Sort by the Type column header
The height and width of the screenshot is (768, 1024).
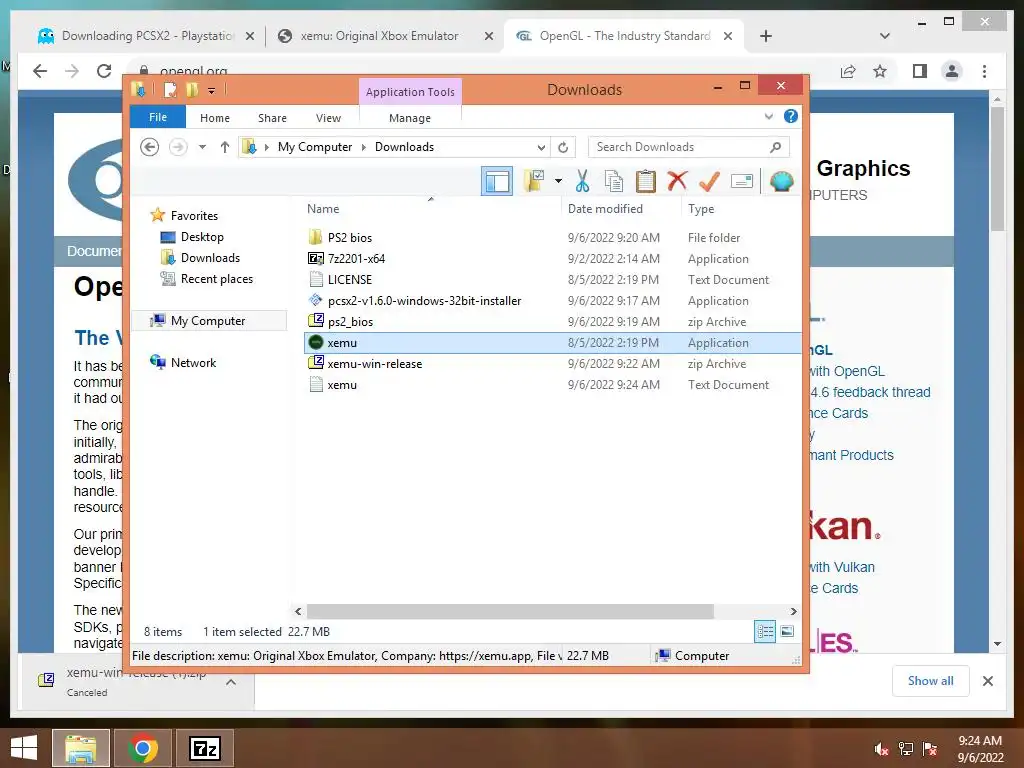[x=701, y=209]
